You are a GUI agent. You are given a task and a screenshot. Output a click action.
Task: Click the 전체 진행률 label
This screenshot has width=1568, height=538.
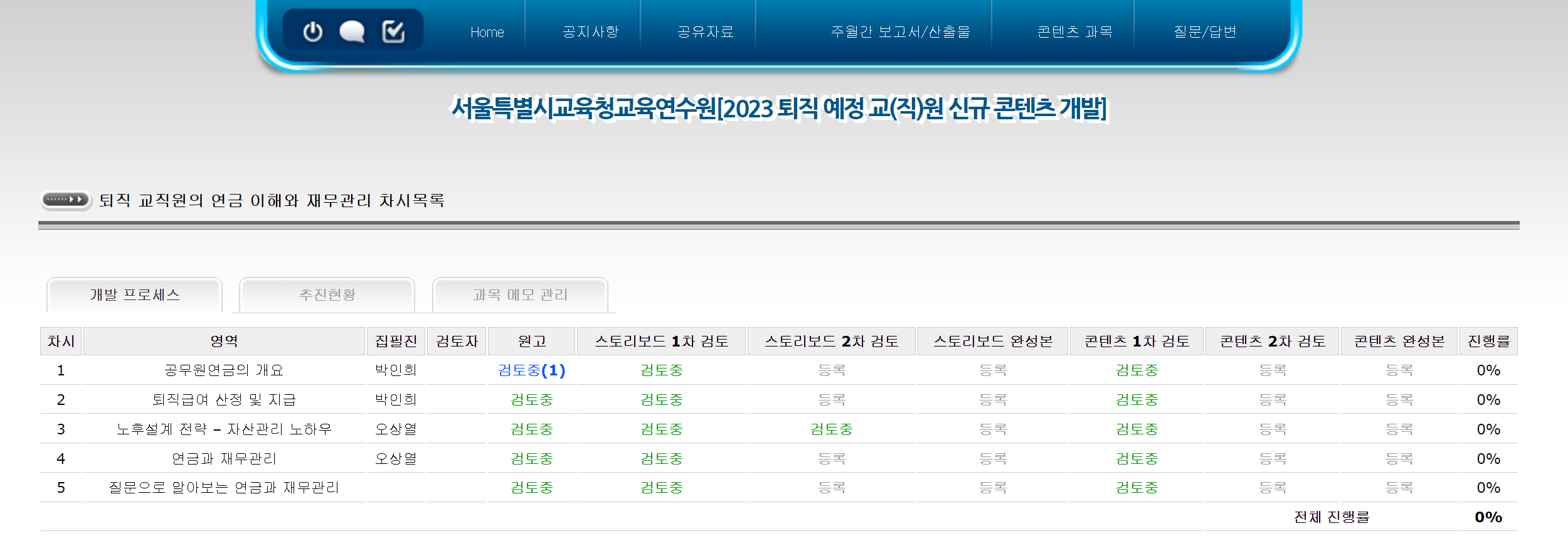click(1332, 517)
